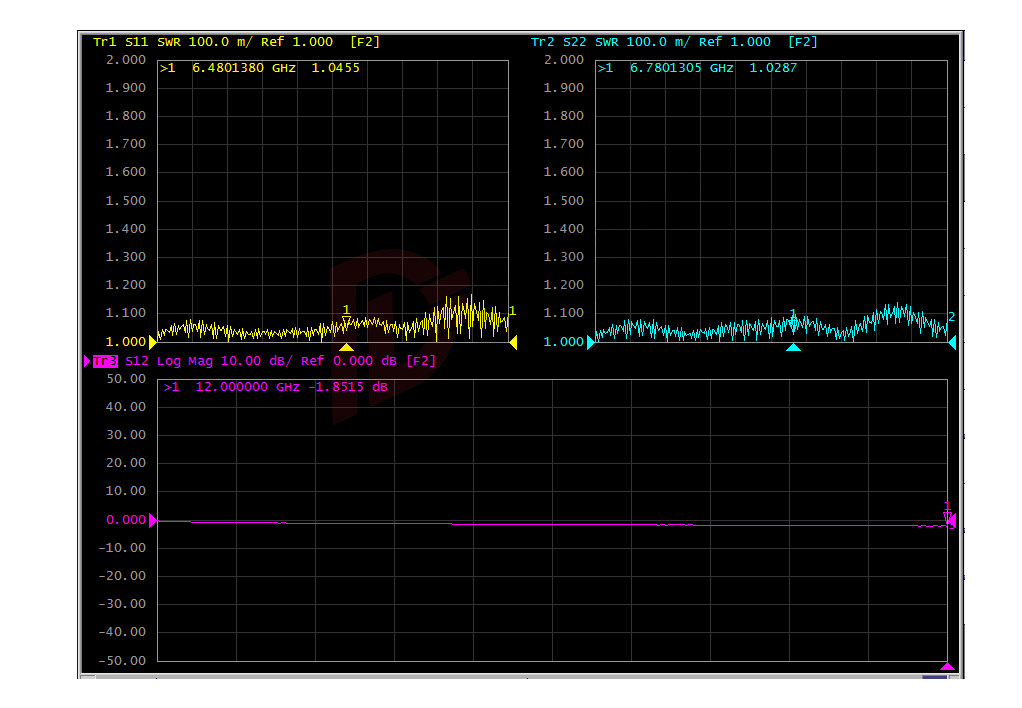Select marker 1 on the yellow S11 trace

pos(346,314)
